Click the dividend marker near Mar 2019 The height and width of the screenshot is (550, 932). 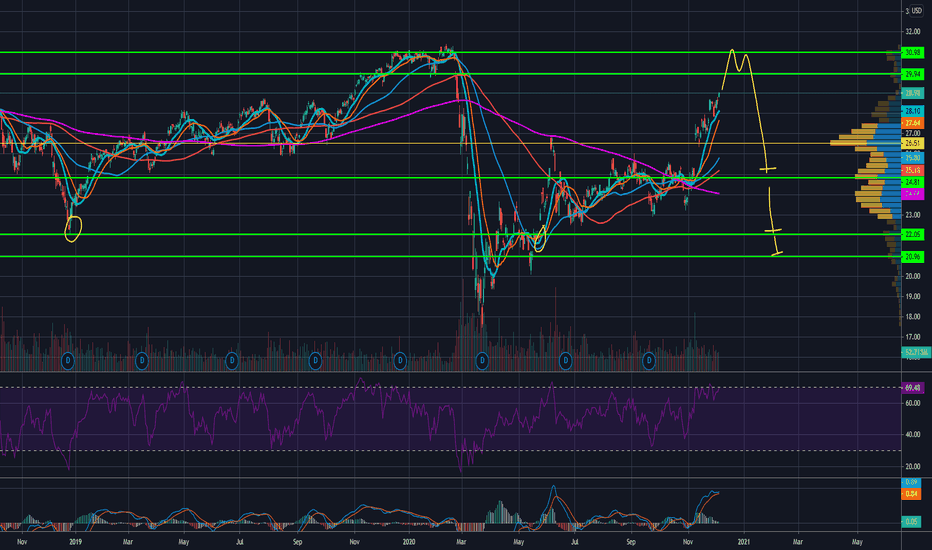141,360
